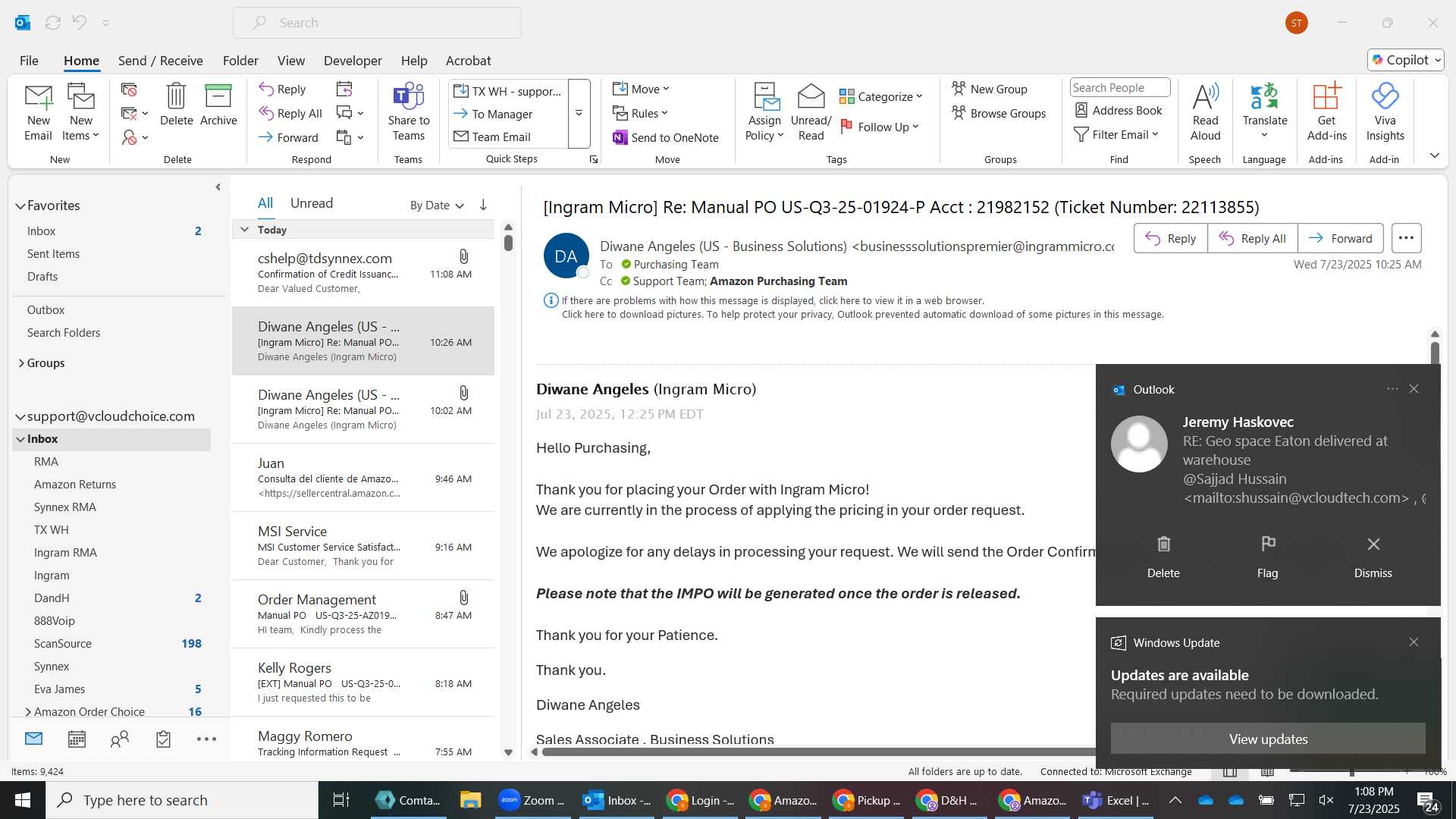Open the Copilot dropdown
The height and width of the screenshot is (819, 1456).
click(1406, 60)
